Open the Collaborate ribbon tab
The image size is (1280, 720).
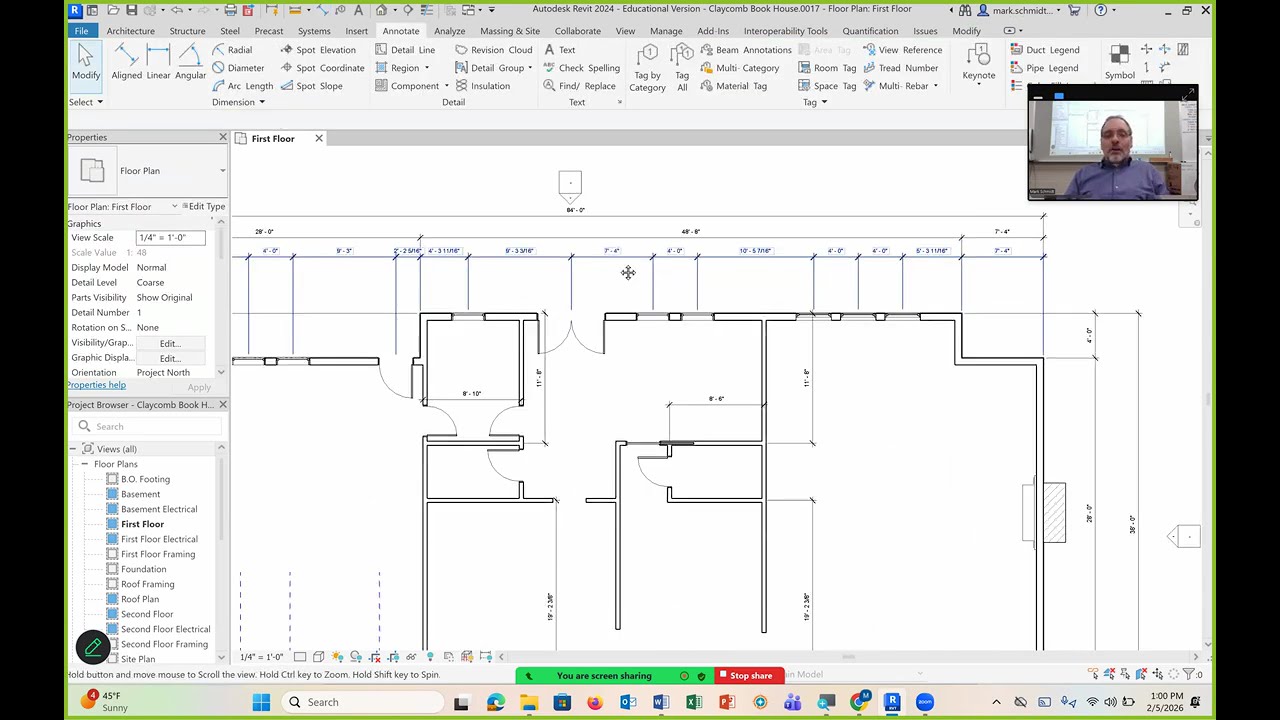click(578, 31)
